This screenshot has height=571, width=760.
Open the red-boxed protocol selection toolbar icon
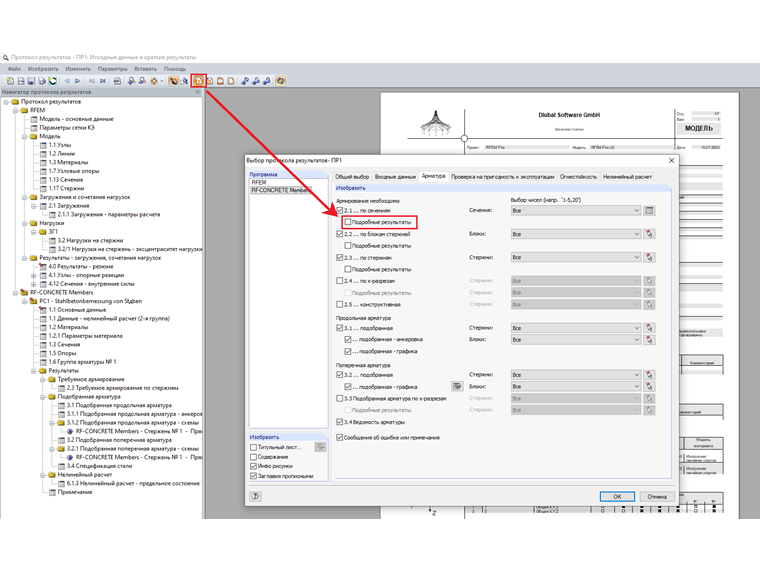coord(199,81)
